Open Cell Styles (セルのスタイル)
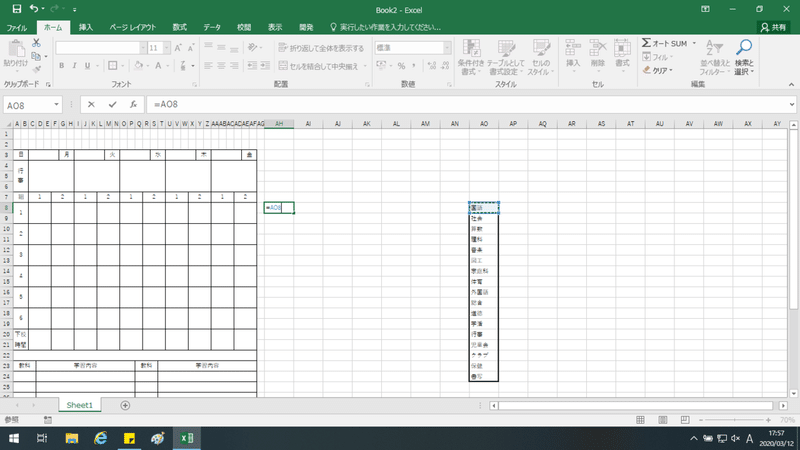 tap(540, 58)
